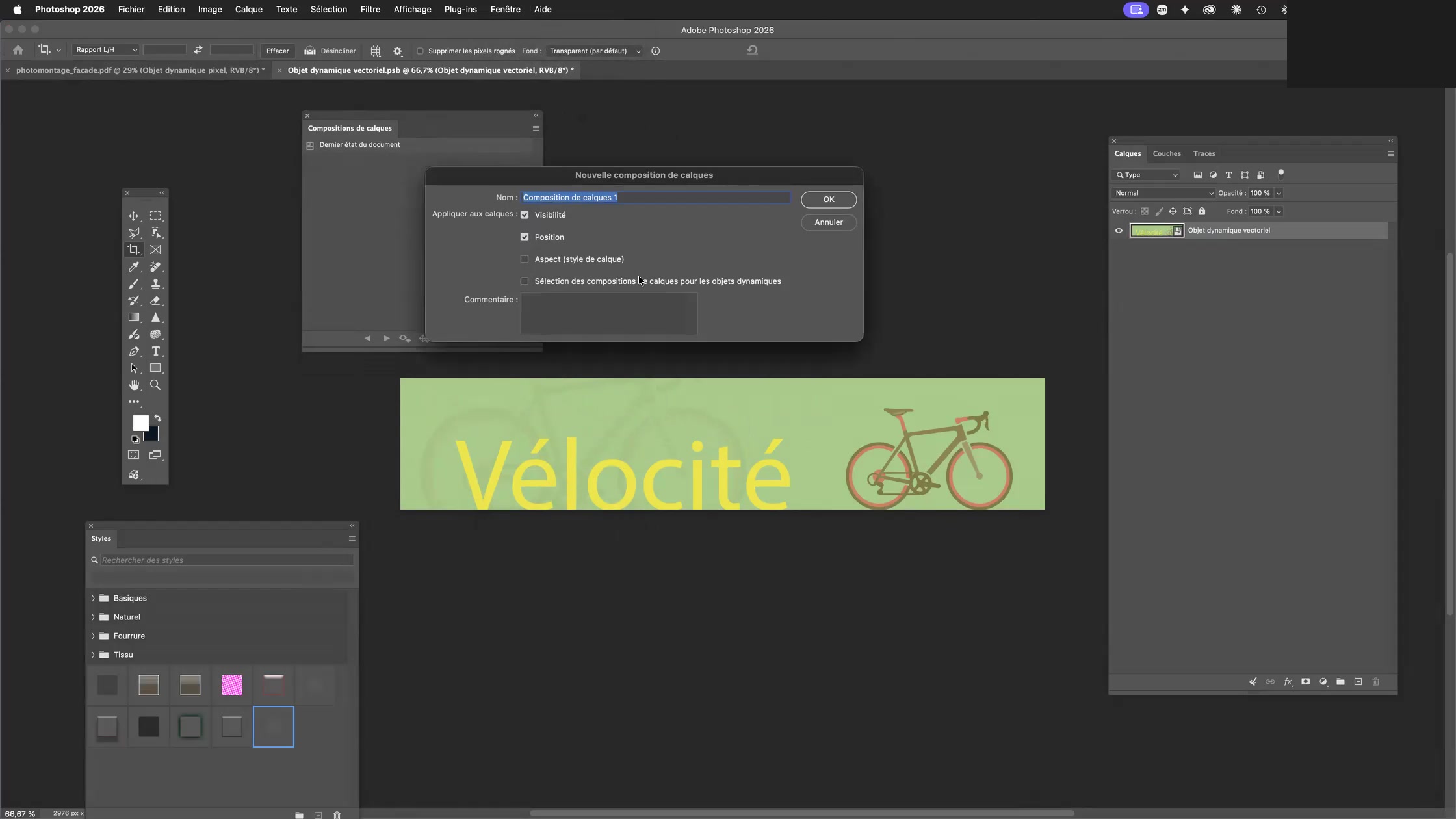Open the Edit Toolbar three-dots menu
The height and width of the screenshot is (819, 1456).
pyautogui.click(x=133, y=402)
